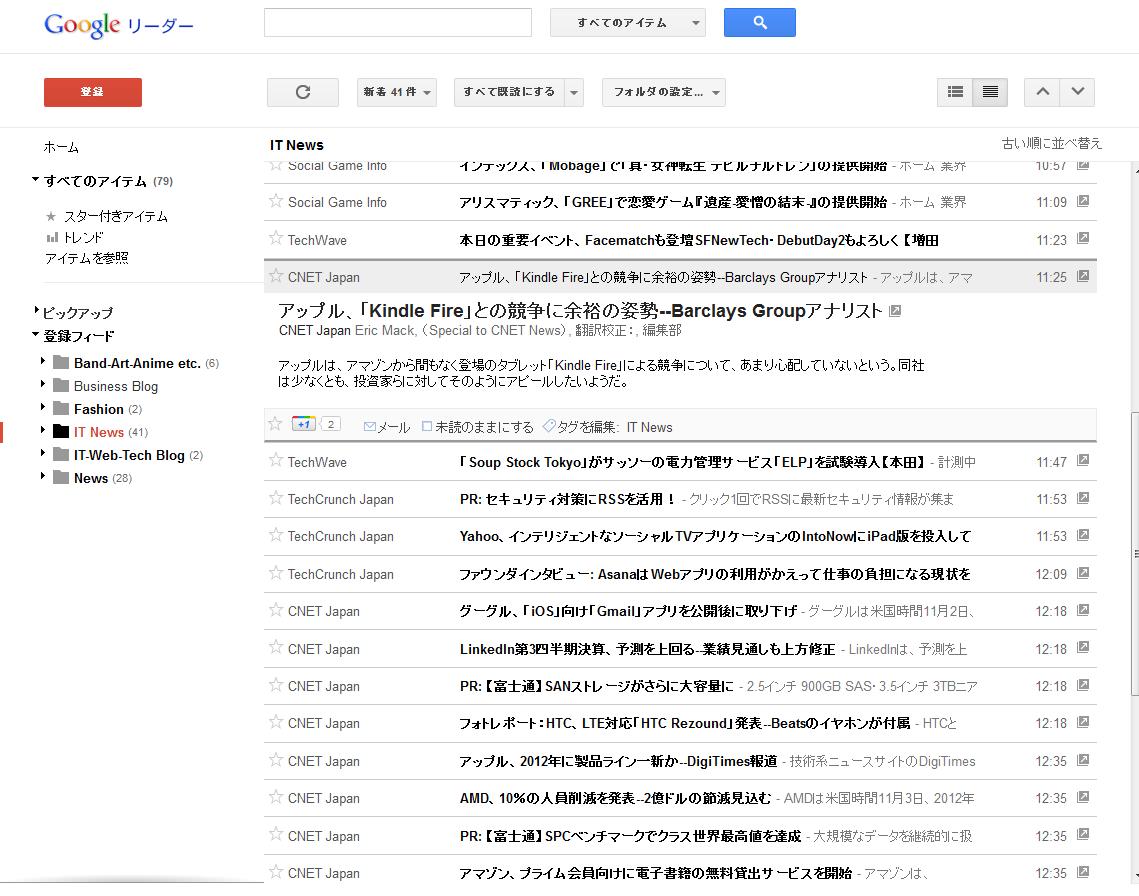Open original of Apple 2012 DigiTimes item
Screen dimensions: 1139x896
pyautogui.click(x=1083, y=760)
